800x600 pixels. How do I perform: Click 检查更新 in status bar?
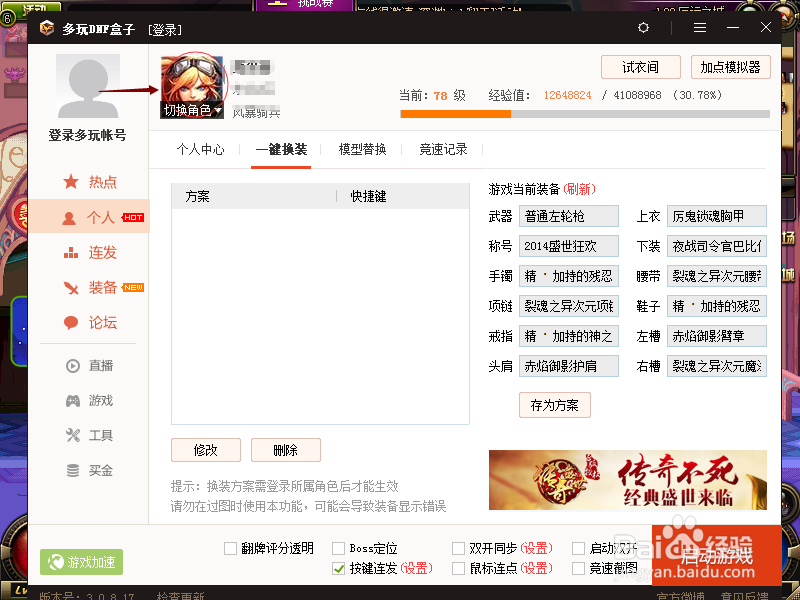click(181, 595)
